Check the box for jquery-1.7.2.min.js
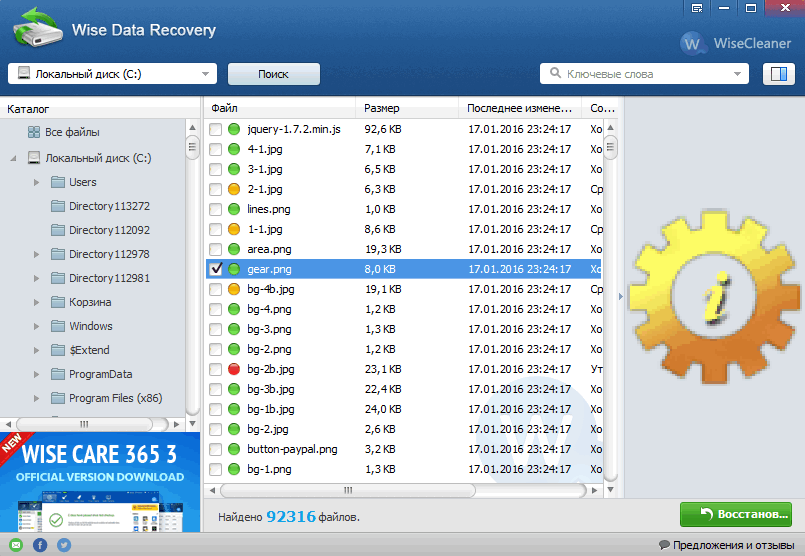 click(216, 129)
